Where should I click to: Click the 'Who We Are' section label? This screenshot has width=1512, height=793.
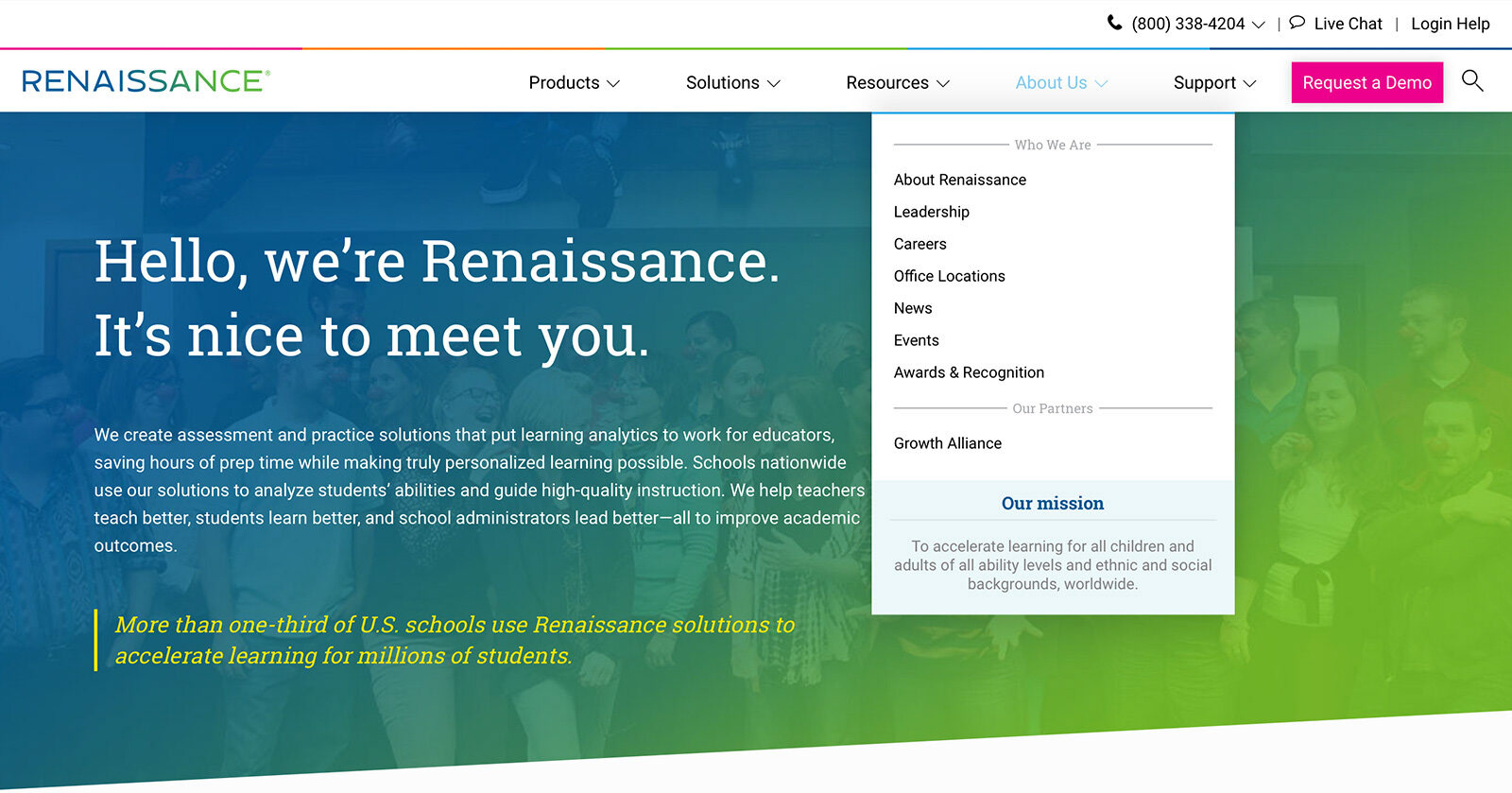[x=1053, y=145]
